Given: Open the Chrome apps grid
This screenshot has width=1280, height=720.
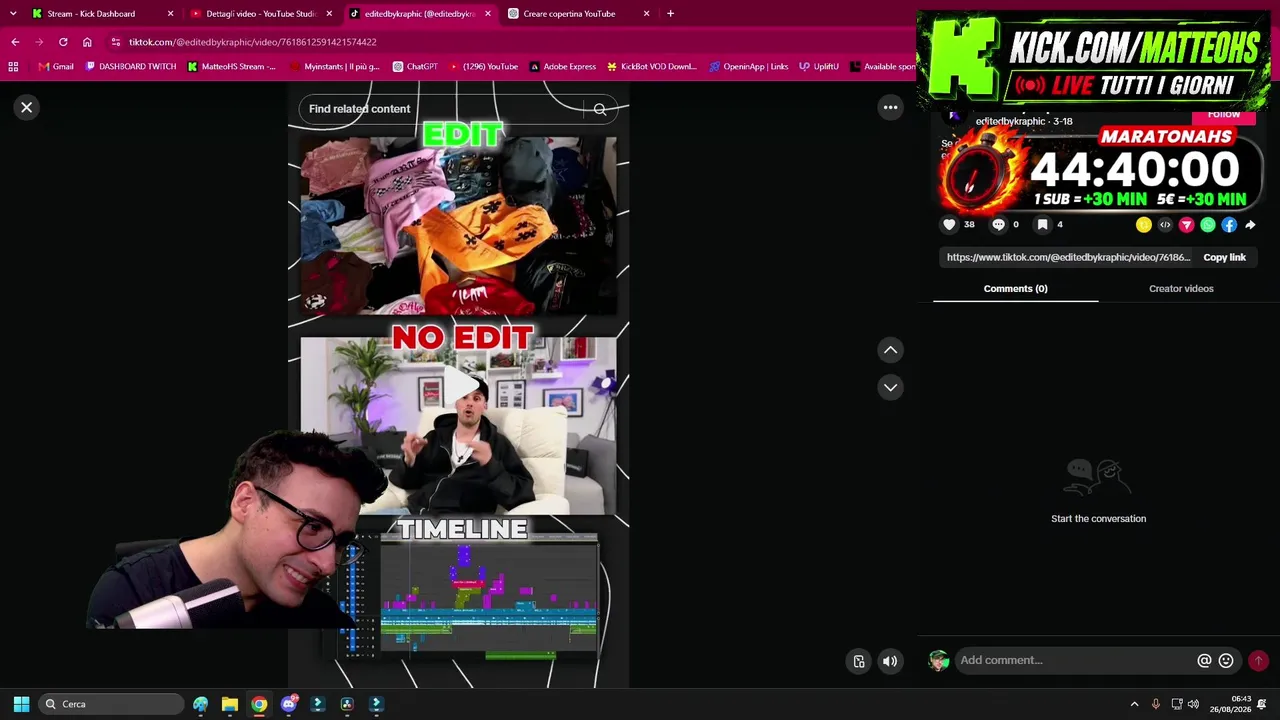Looking at the screenshot, I should click(13, 67).
